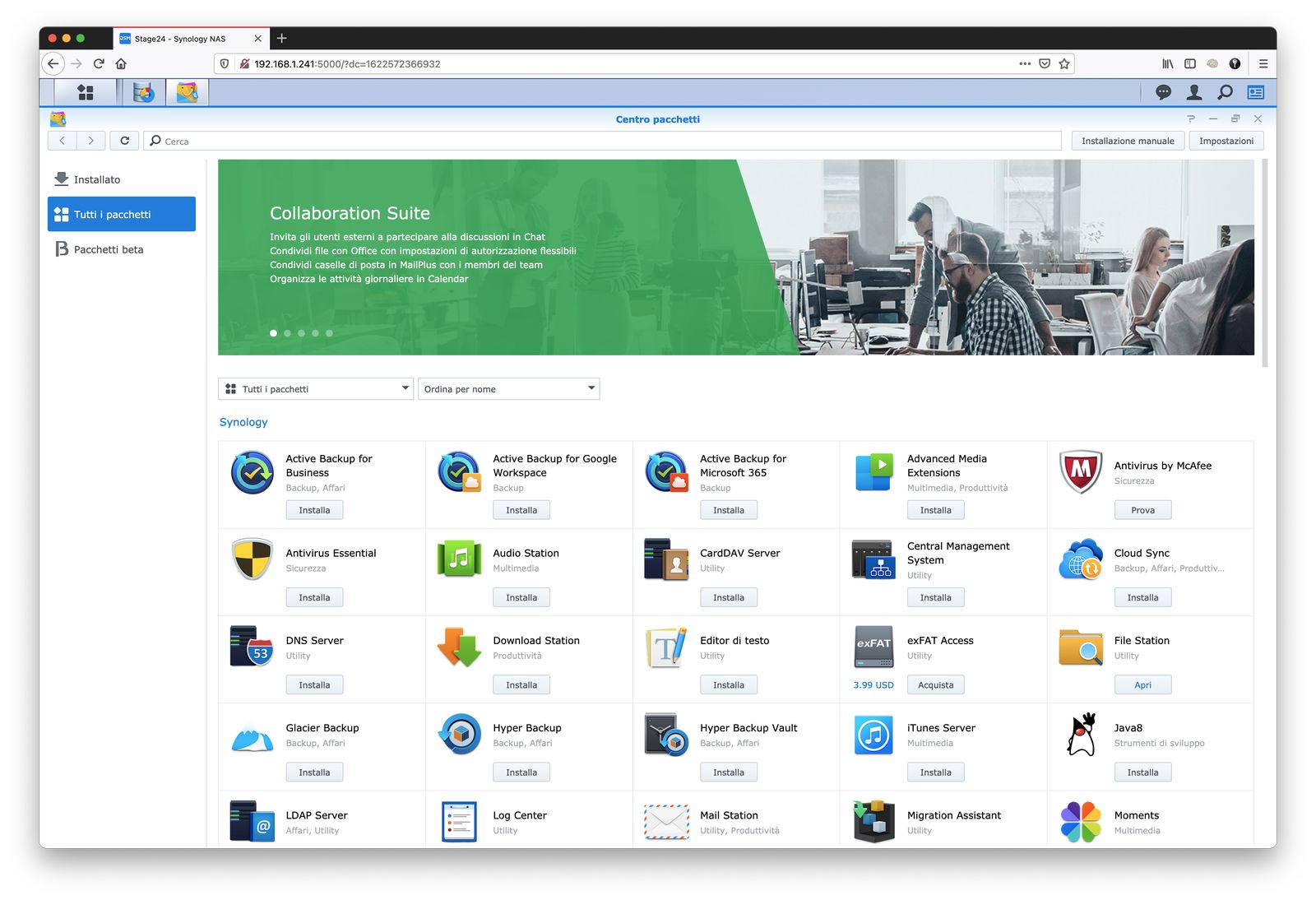Click the Central Management System icon

pyautogui.click(x=873, y=559)
